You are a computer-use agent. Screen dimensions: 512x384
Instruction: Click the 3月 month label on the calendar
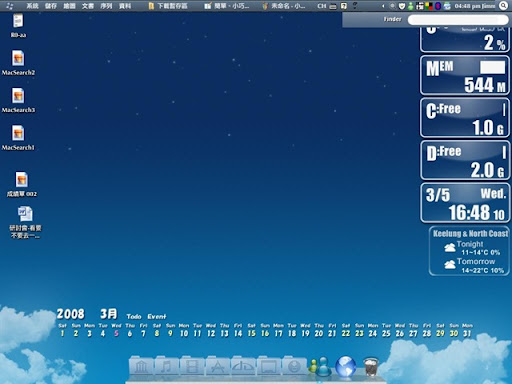coord(109,314)
